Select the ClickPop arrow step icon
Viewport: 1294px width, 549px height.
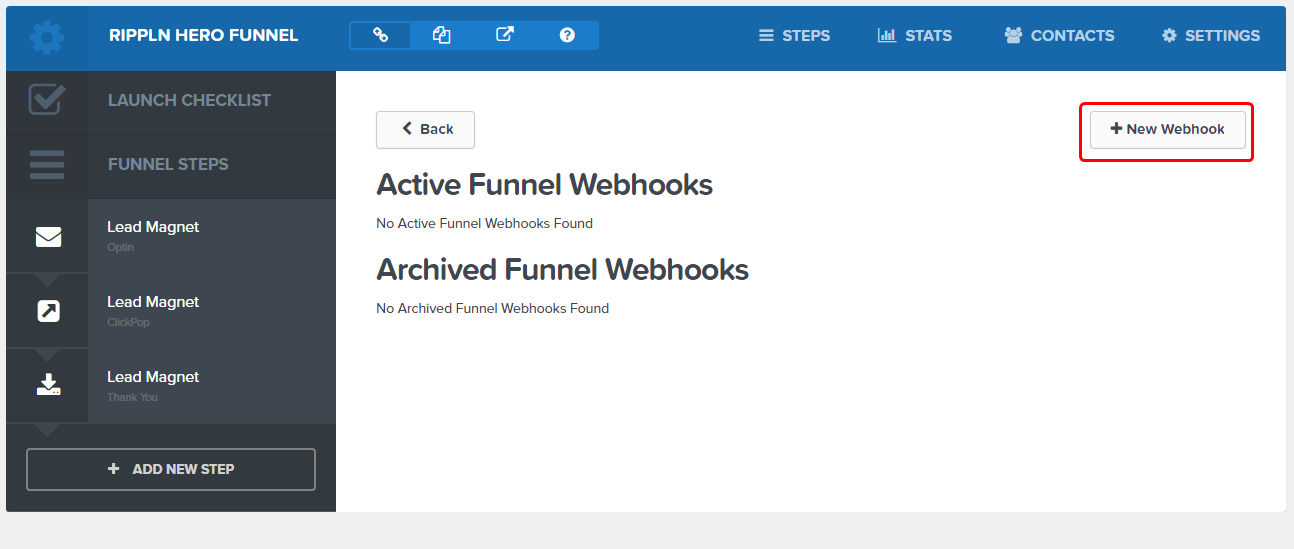tap(48, 311)
